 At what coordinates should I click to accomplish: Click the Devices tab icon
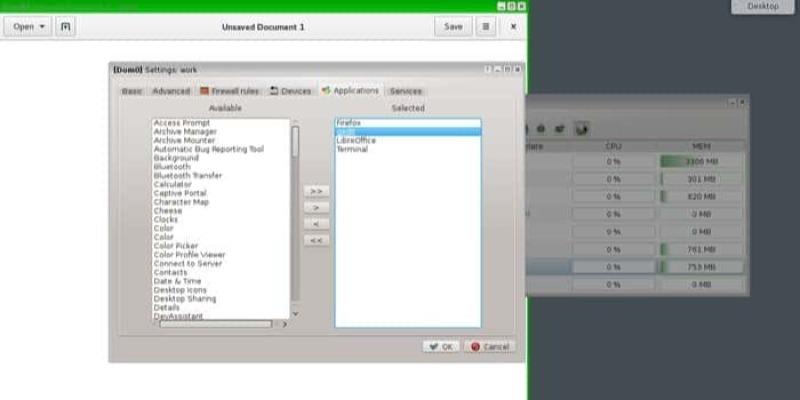coord(273,91)
